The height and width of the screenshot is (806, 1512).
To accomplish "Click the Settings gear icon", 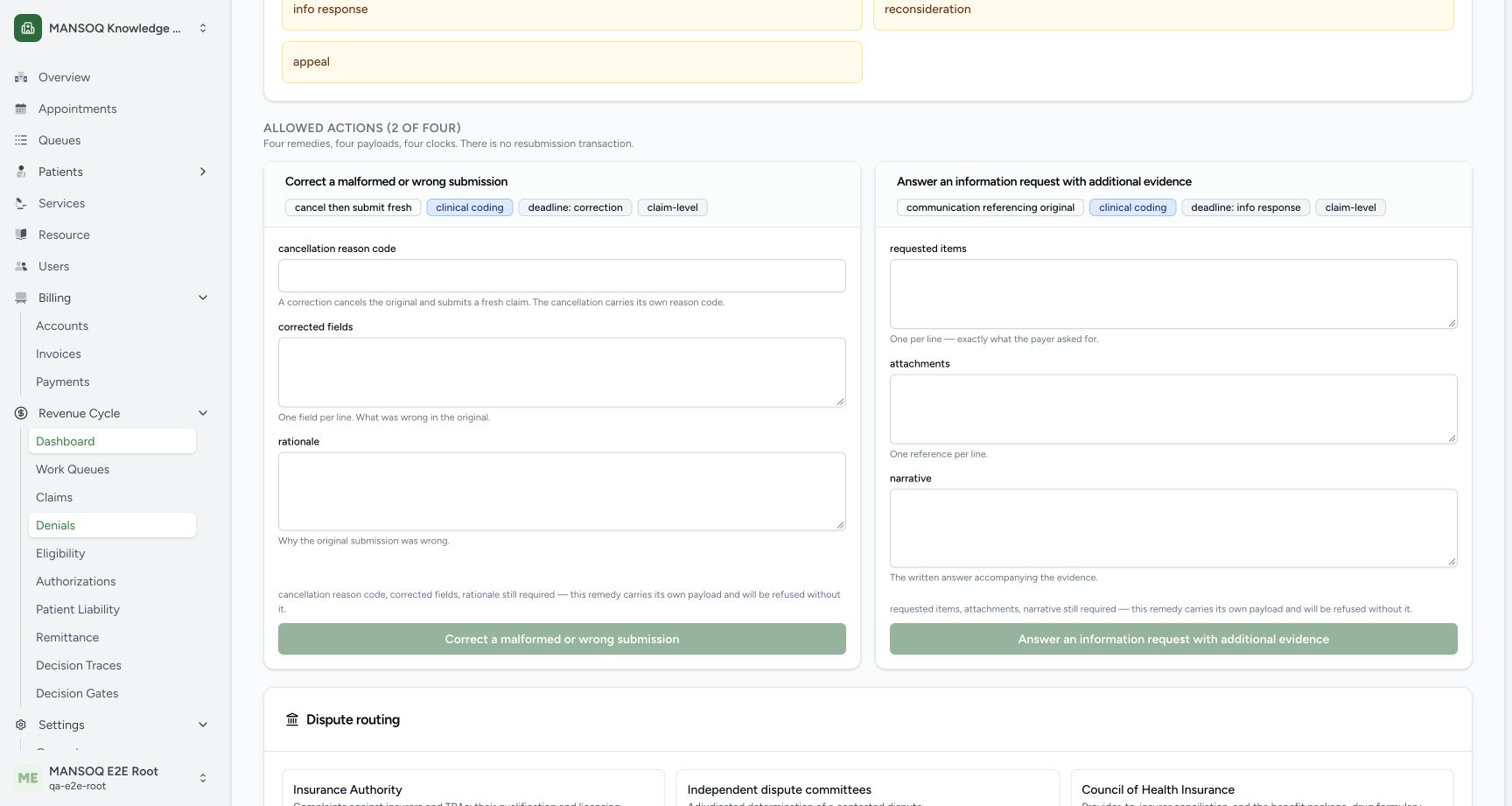I will point(21,725).
